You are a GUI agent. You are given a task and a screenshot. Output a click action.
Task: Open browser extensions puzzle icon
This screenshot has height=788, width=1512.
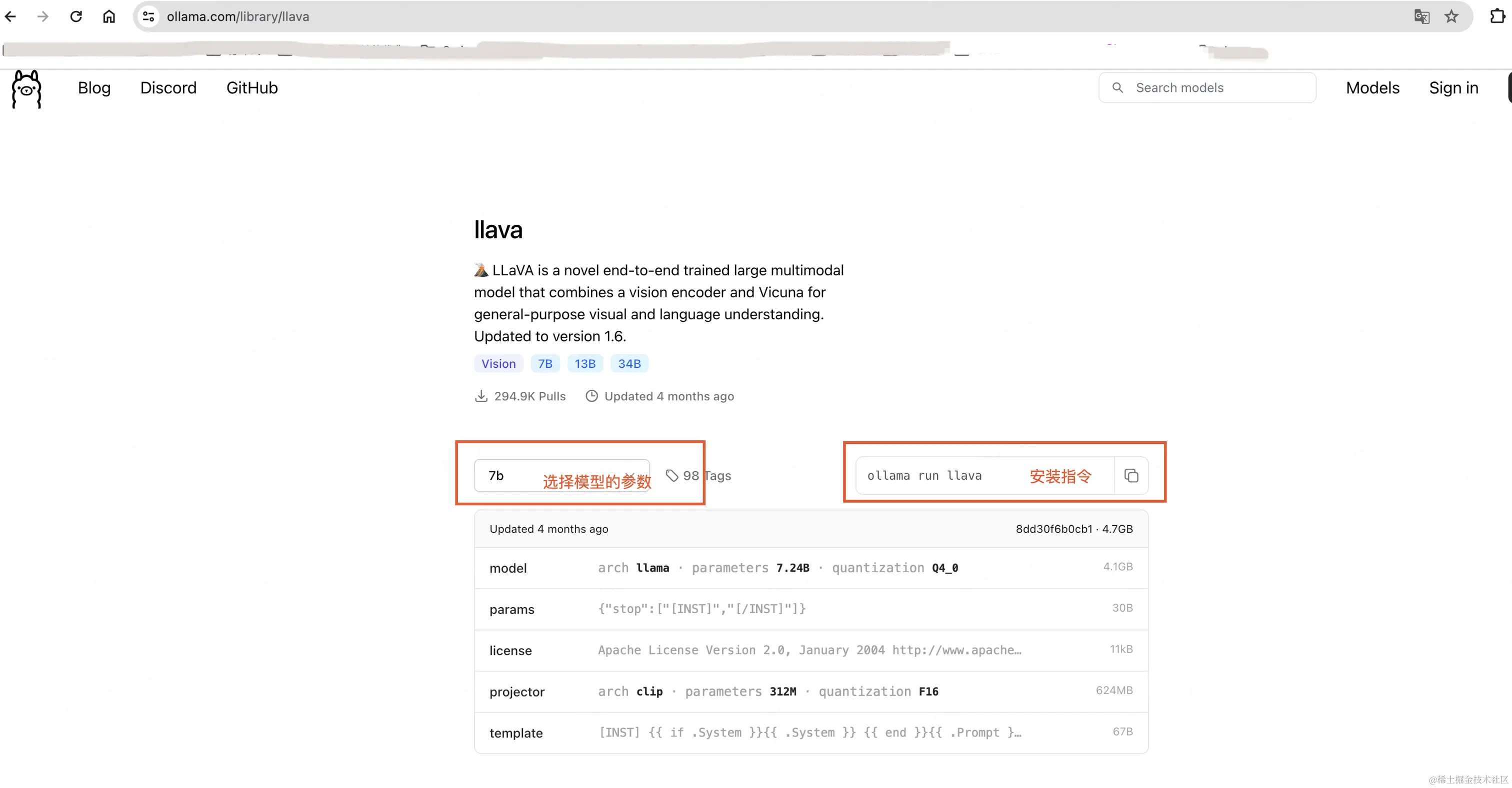pyautogui.click(x=1497, y=16)
